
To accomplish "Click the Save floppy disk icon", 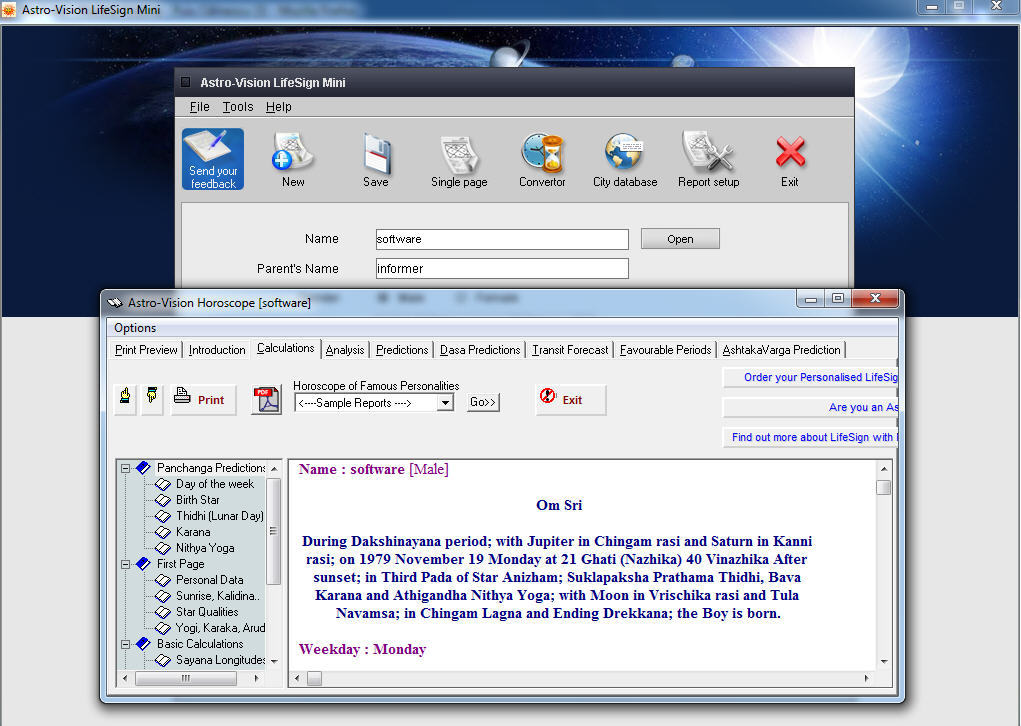I will click(376, 157).
